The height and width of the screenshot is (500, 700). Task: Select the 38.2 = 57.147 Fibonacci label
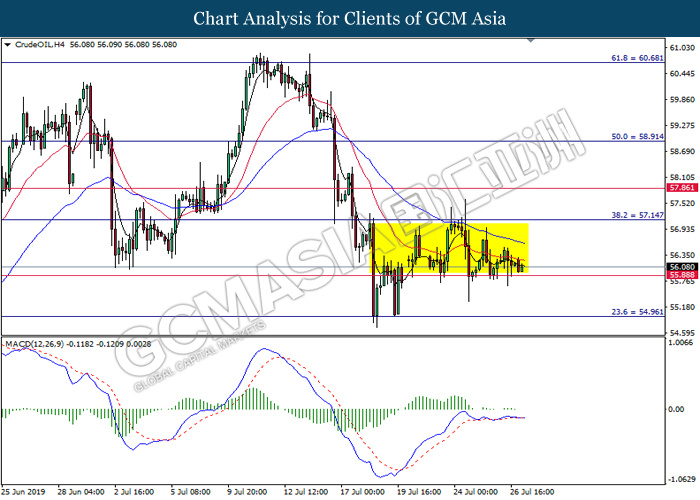637,215
